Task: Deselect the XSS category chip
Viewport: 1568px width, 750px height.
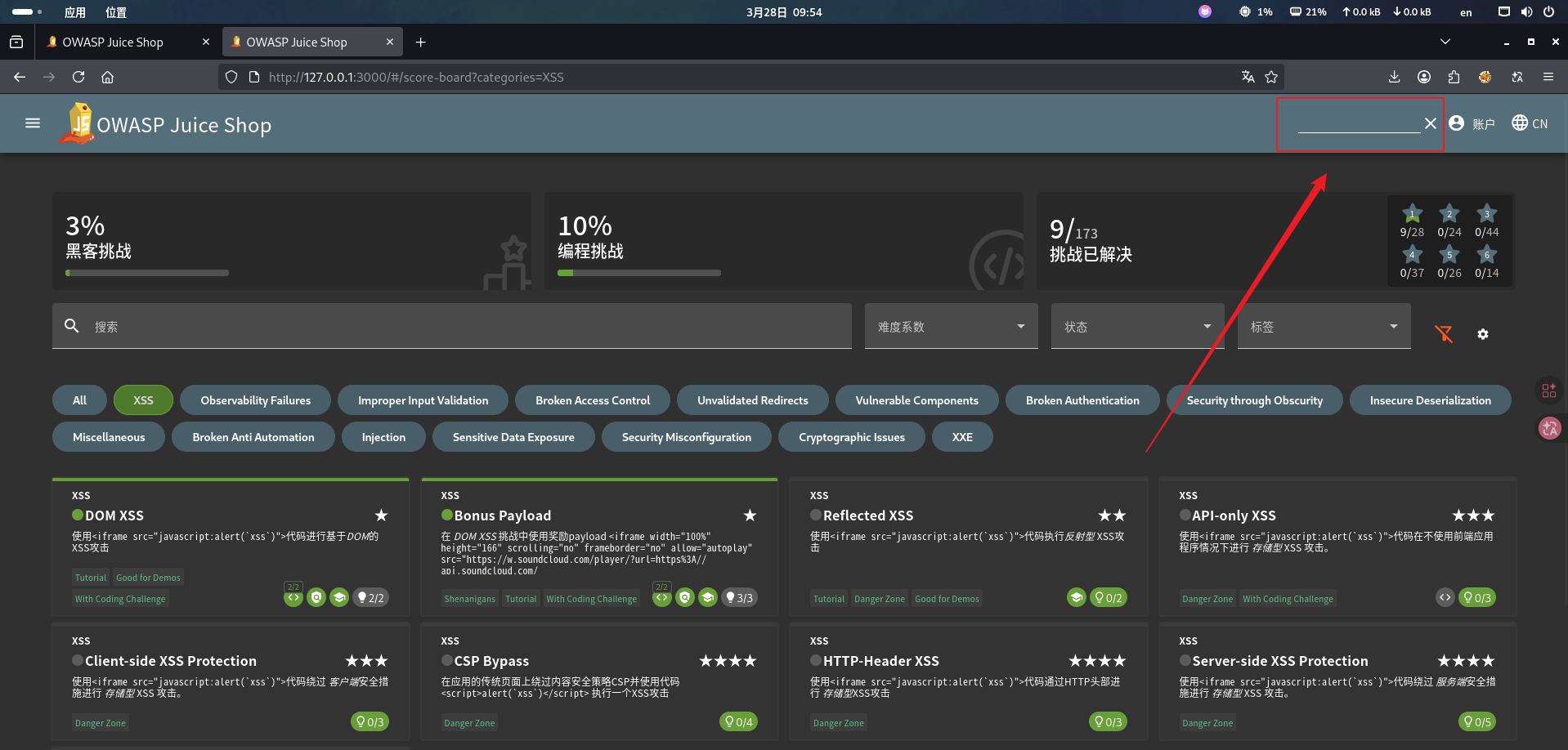Action: [143, 400]
